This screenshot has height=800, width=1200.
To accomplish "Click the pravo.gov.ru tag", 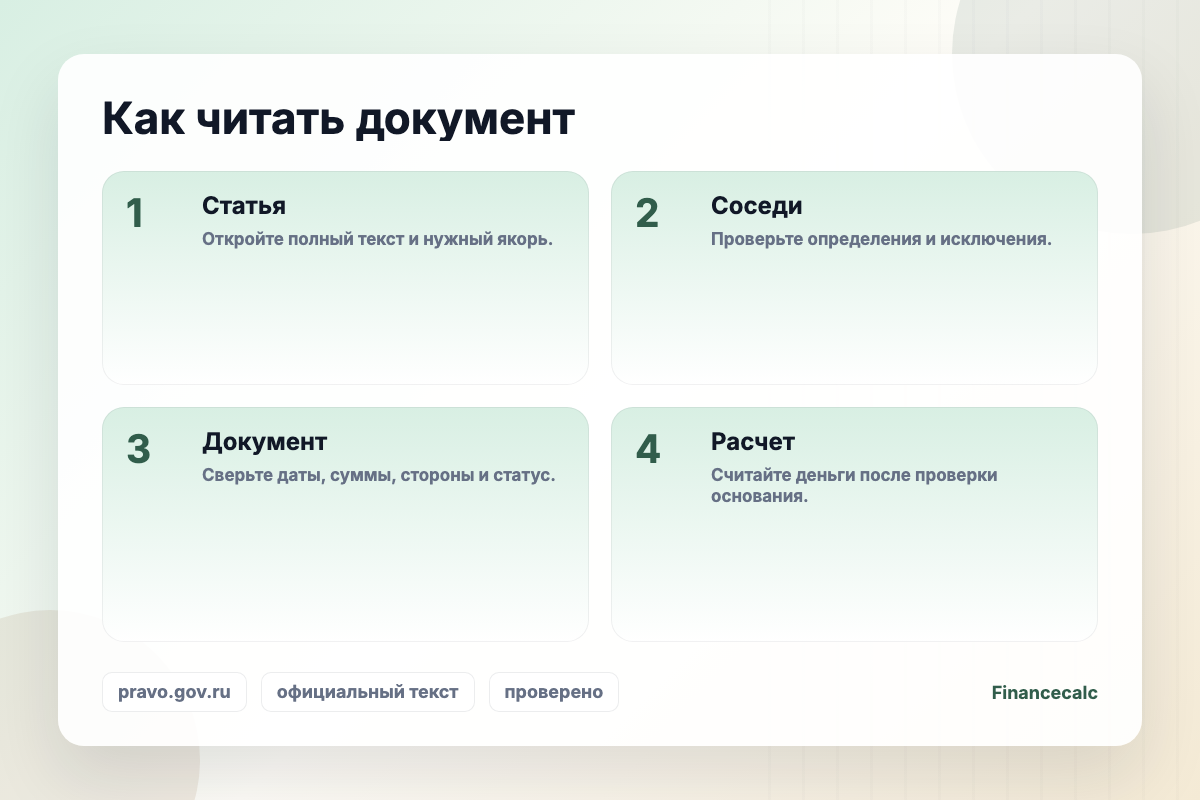I will pos(174,692).
